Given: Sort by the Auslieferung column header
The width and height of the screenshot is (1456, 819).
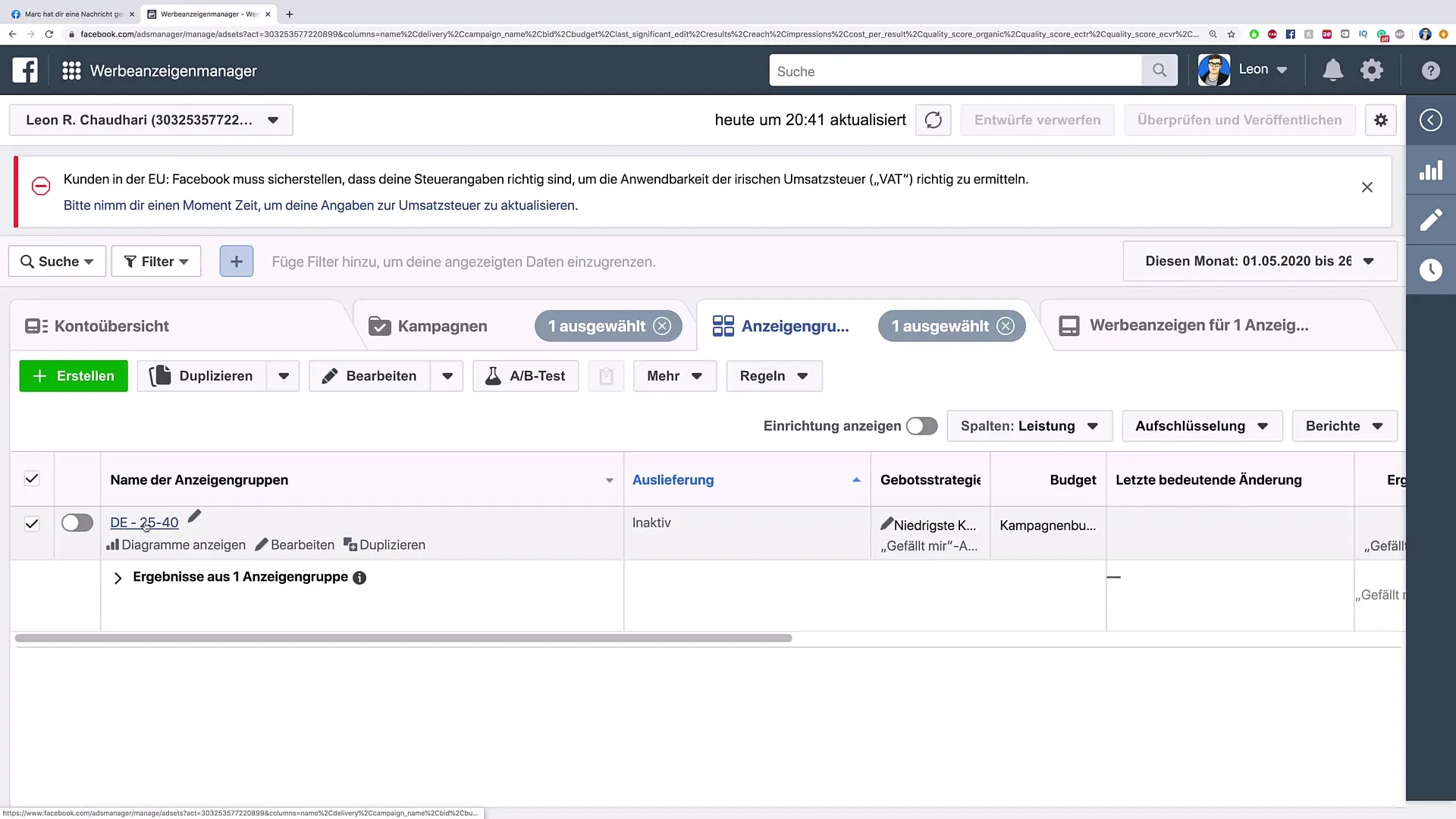Looking at the screenshot, I should point(673,480).
